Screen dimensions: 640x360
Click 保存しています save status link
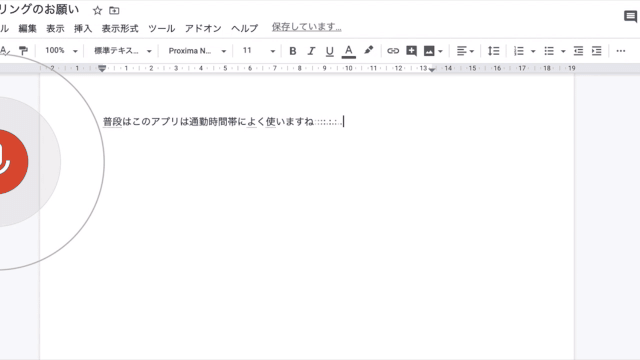[307, 27]
